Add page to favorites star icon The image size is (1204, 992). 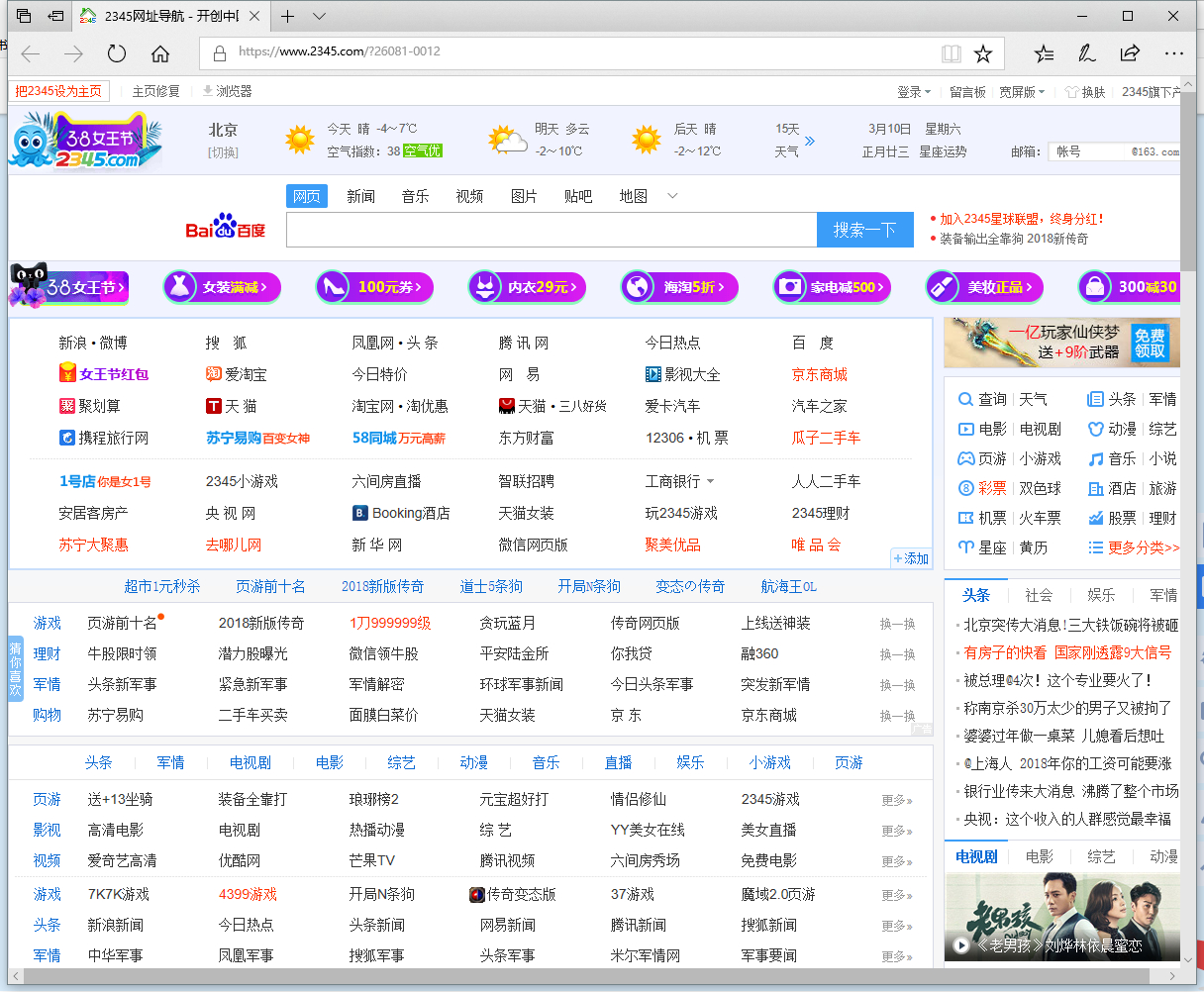pos(982,53)
